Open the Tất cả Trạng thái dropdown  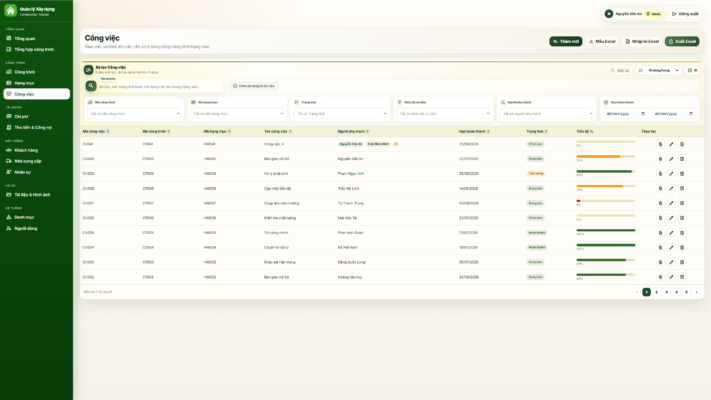[x=340, y=113]
